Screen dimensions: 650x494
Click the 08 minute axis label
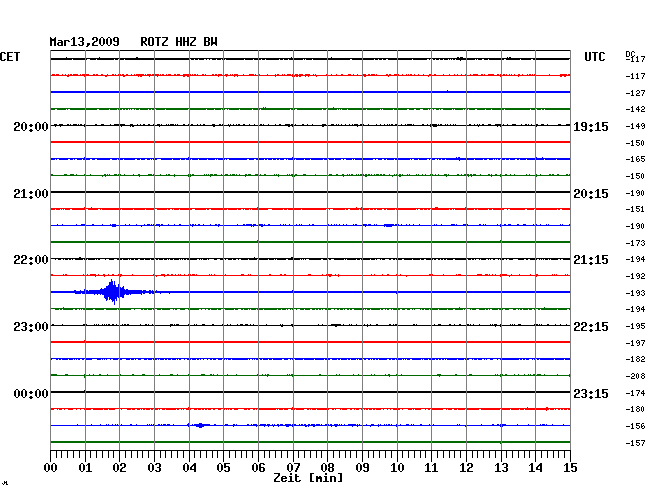327,467
